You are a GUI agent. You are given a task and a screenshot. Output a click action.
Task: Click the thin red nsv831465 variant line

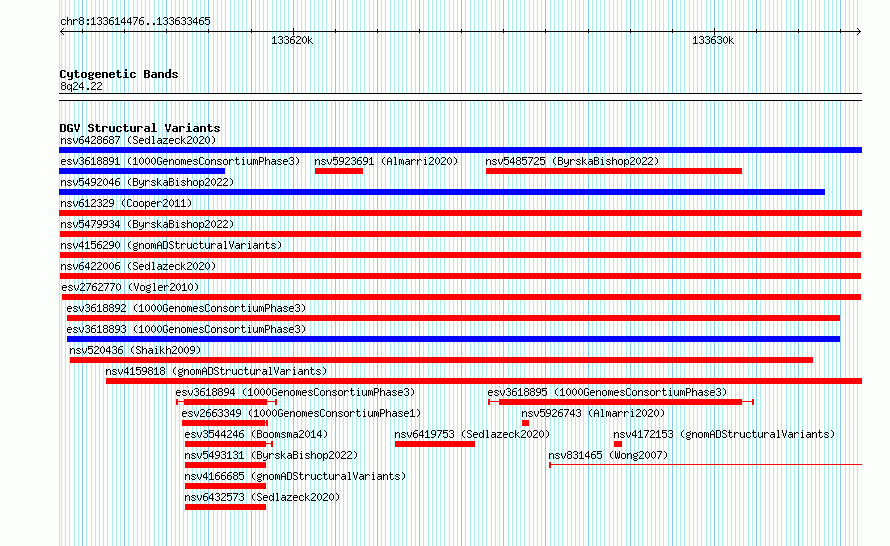point(706,465)
